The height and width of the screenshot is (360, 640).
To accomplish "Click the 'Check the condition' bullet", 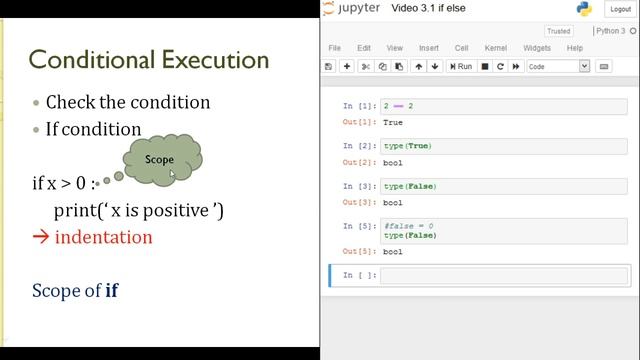I will 128,102.
